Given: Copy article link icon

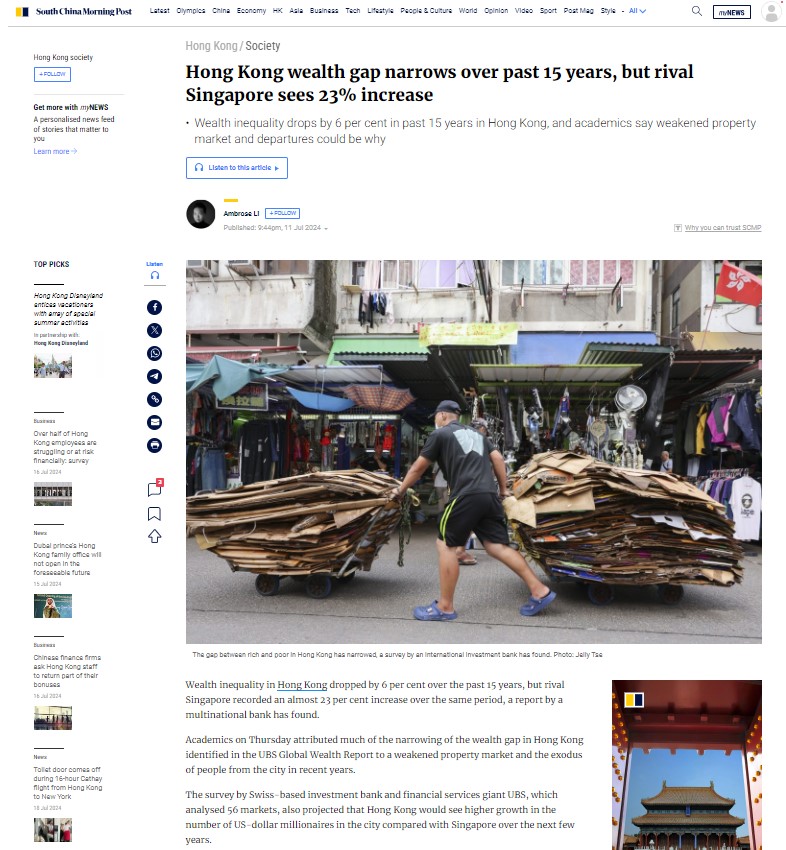Looking at the screenshot, I should tap(154, 400).
